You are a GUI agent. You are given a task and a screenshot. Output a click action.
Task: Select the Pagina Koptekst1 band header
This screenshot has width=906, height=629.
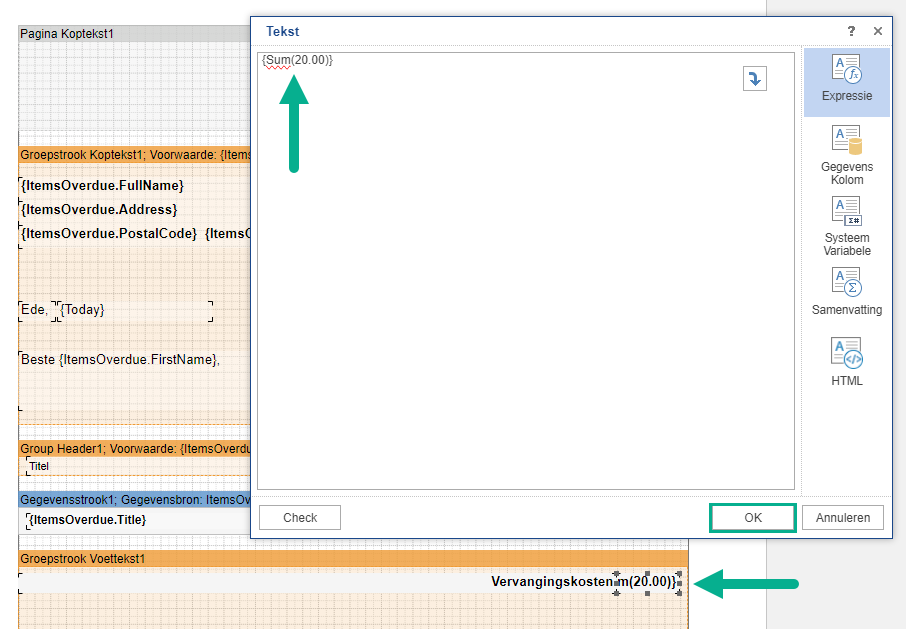[67, 34]
